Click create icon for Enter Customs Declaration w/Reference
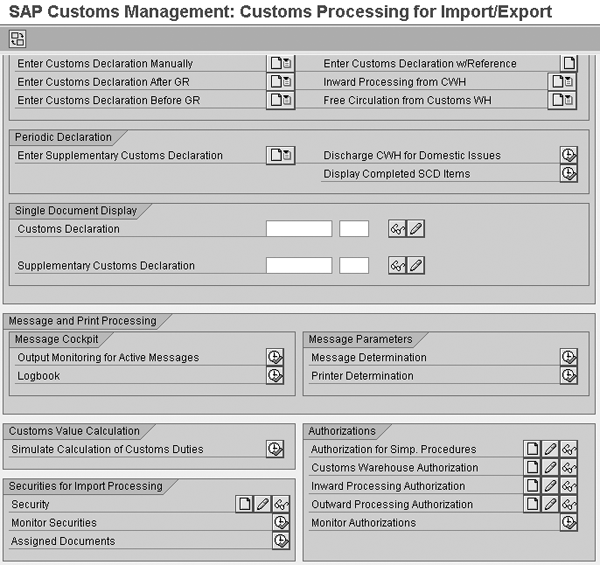The width and height of the screenshot is (600, 565). (569, 63)
